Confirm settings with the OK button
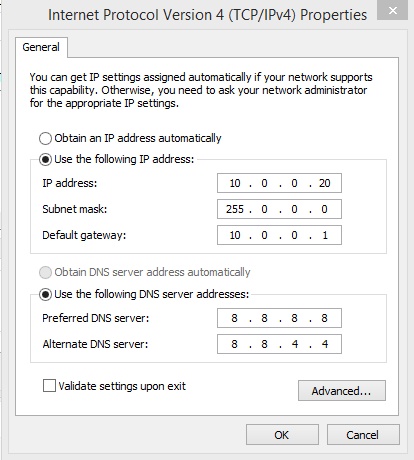The height and width of the screenshot is (460, 414). (x=282, y=435)
